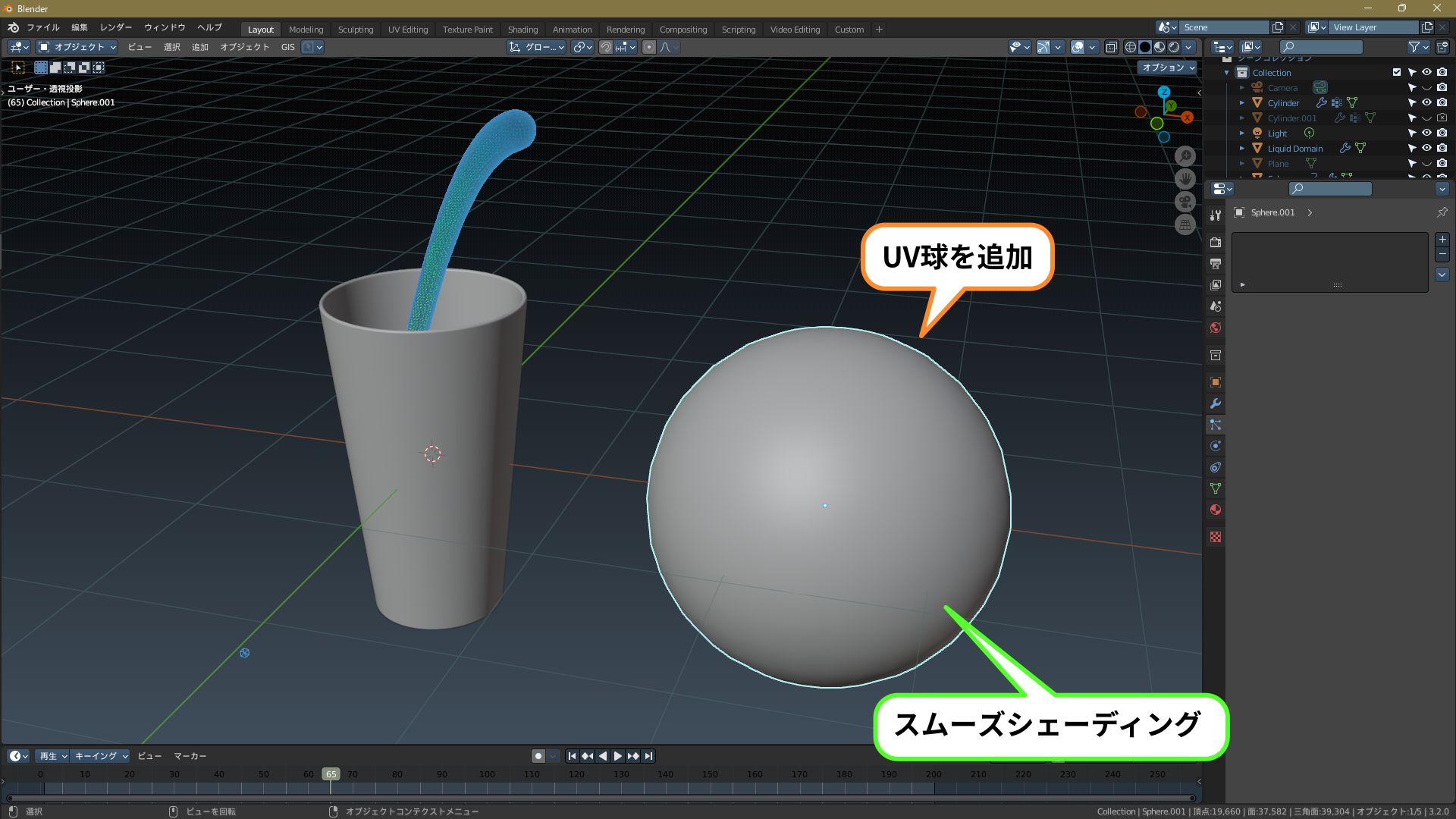
Task: Click the zoom view gizmo magnifier
Action: [x=1185, y=156]
